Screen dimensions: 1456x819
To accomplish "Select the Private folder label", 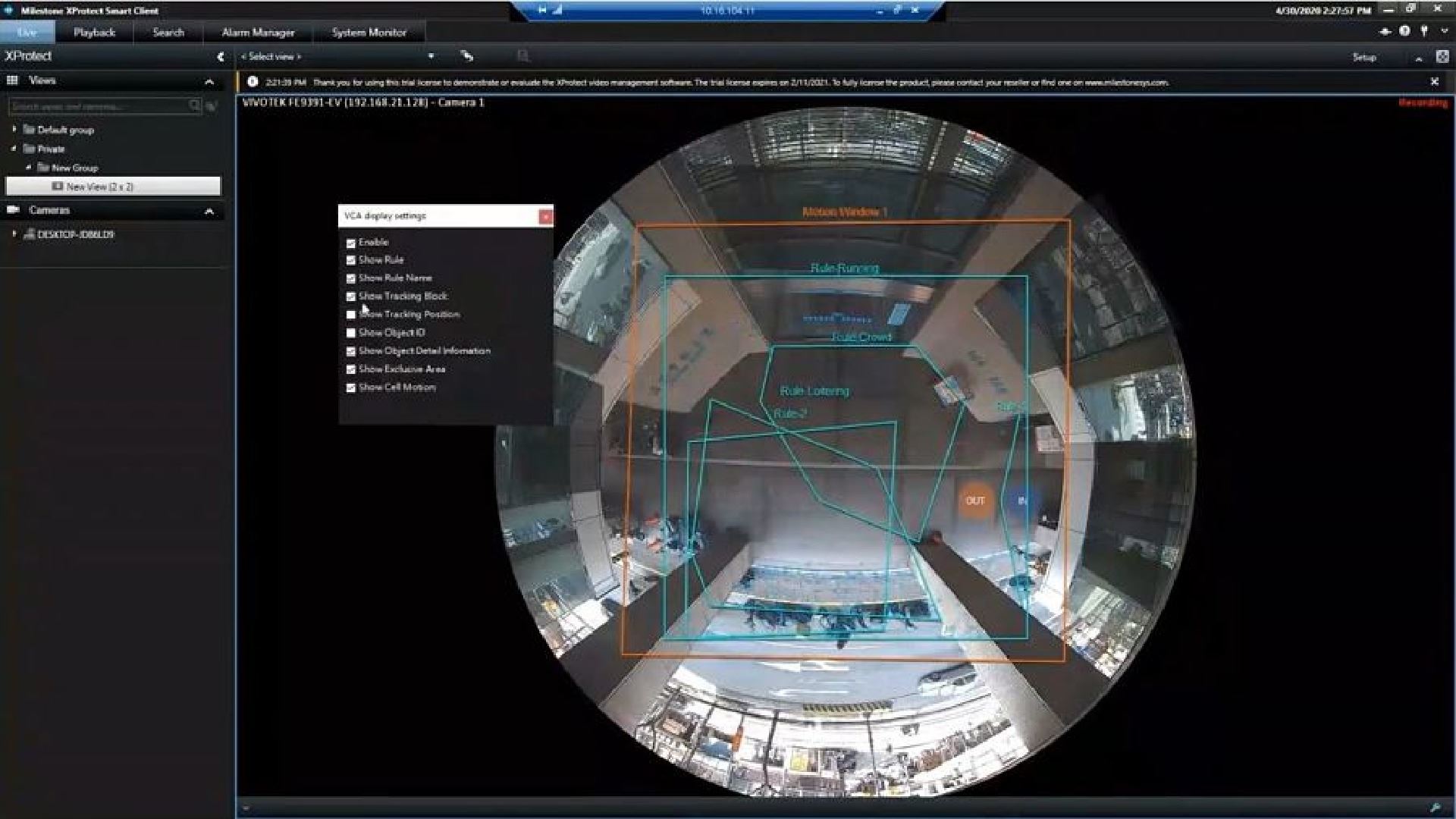I will click(x=52, y=149).
